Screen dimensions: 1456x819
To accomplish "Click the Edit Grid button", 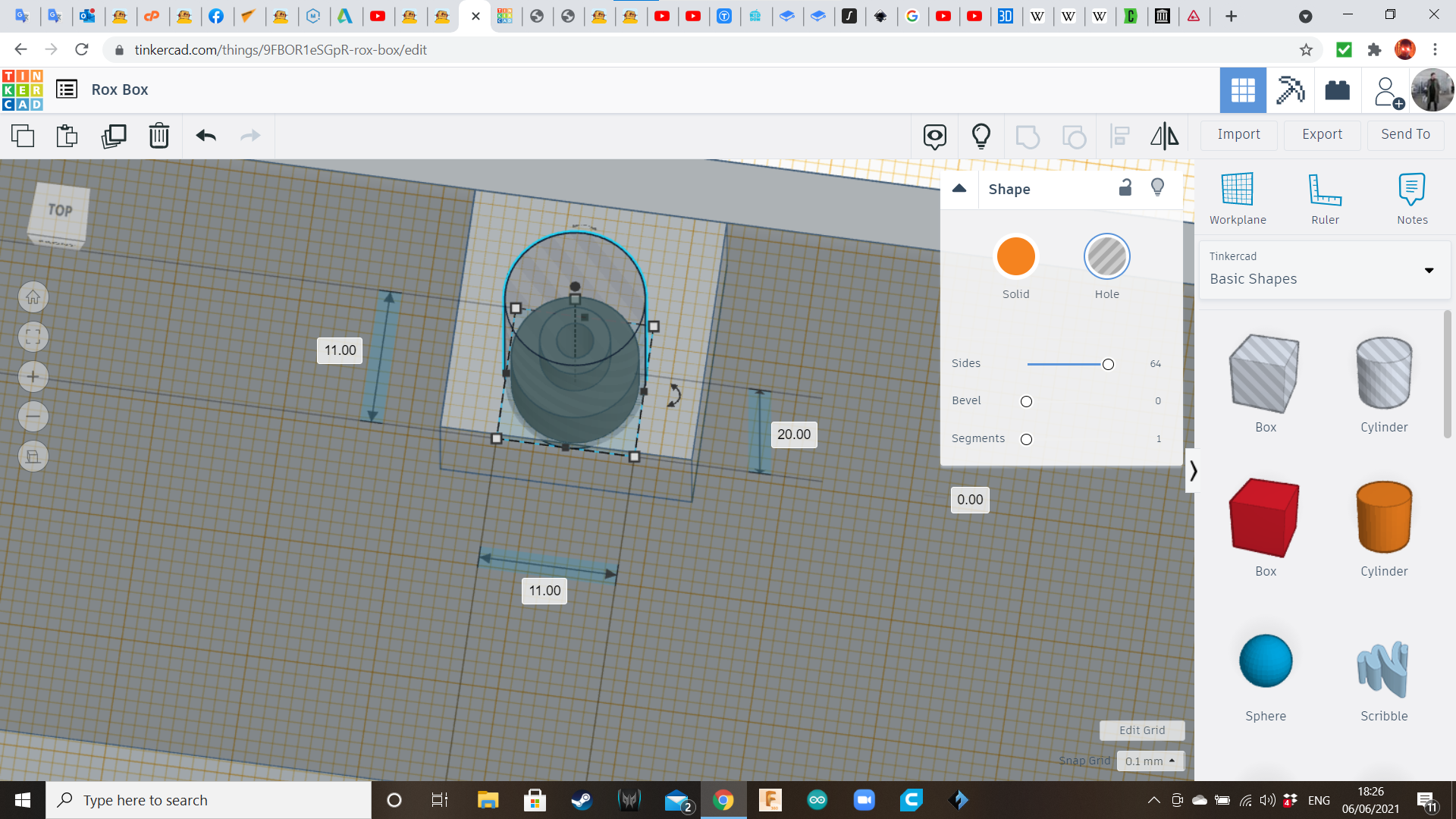I will pos(1141,730).
